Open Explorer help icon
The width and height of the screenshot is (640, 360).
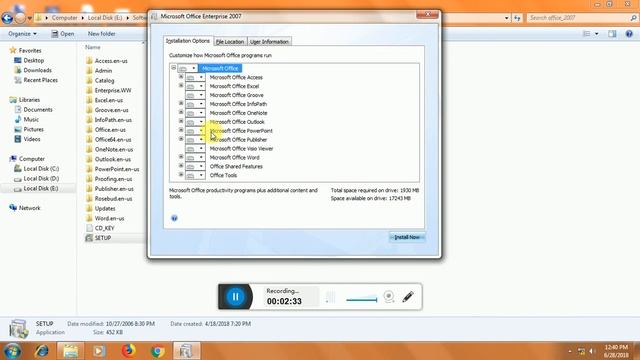629,34
